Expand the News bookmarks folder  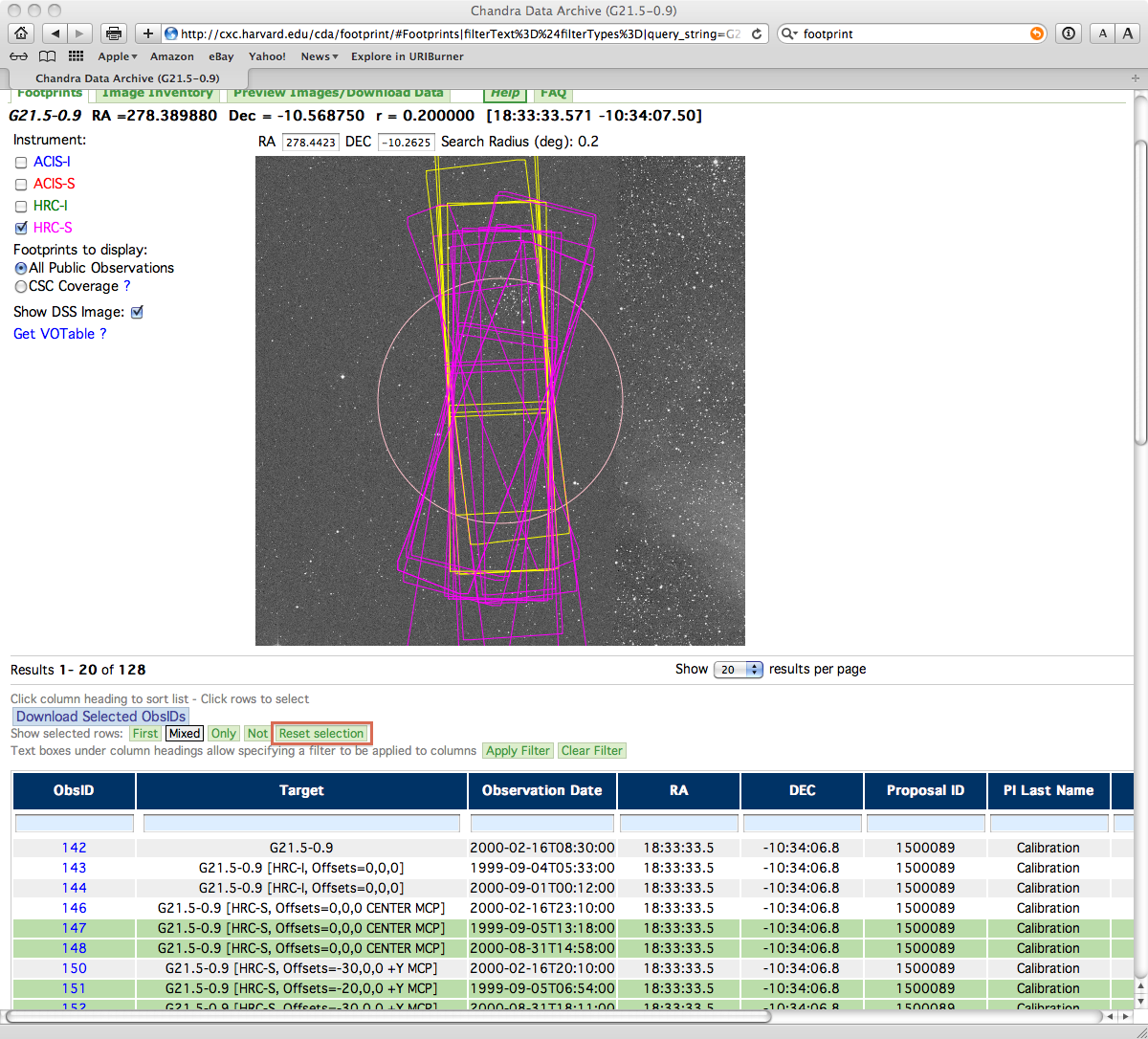click(320, 56)
